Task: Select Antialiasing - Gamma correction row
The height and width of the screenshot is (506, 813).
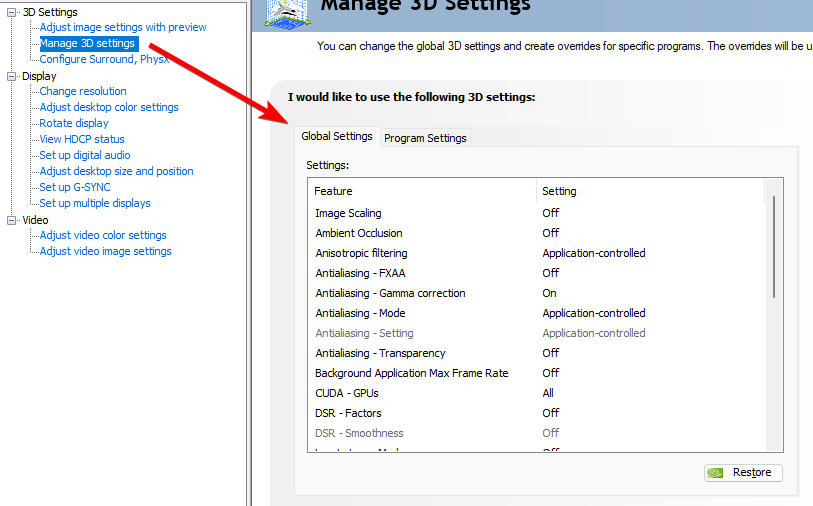Action: 536,293
